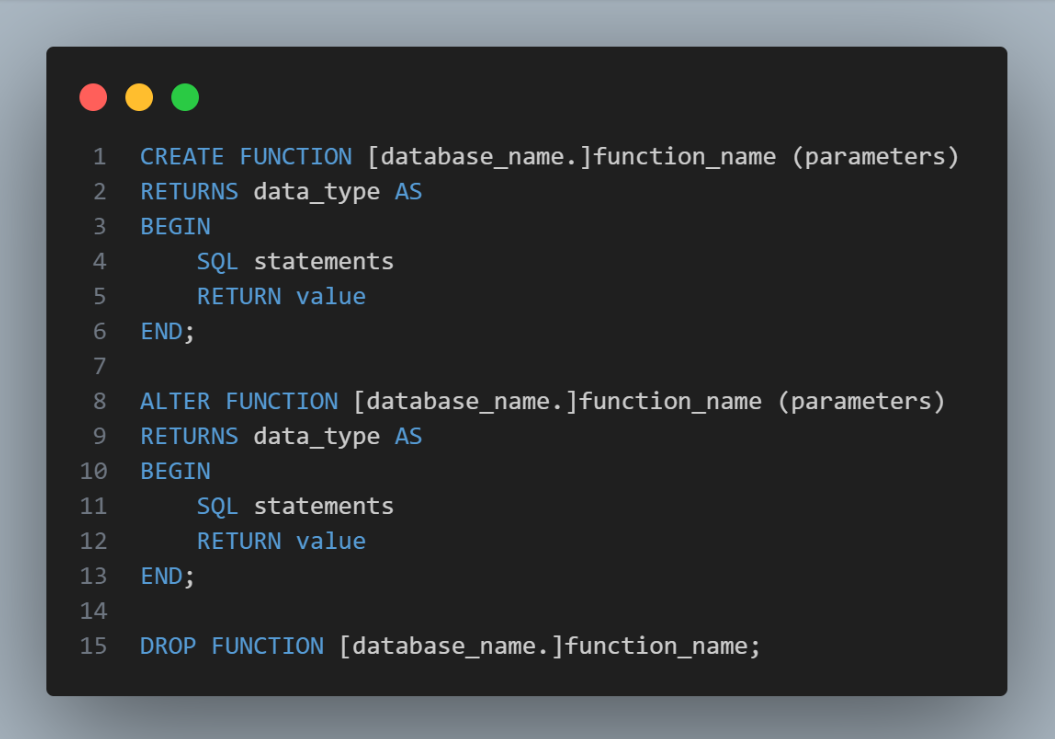Click line number 14 in the gutter

tap(93, 611)
